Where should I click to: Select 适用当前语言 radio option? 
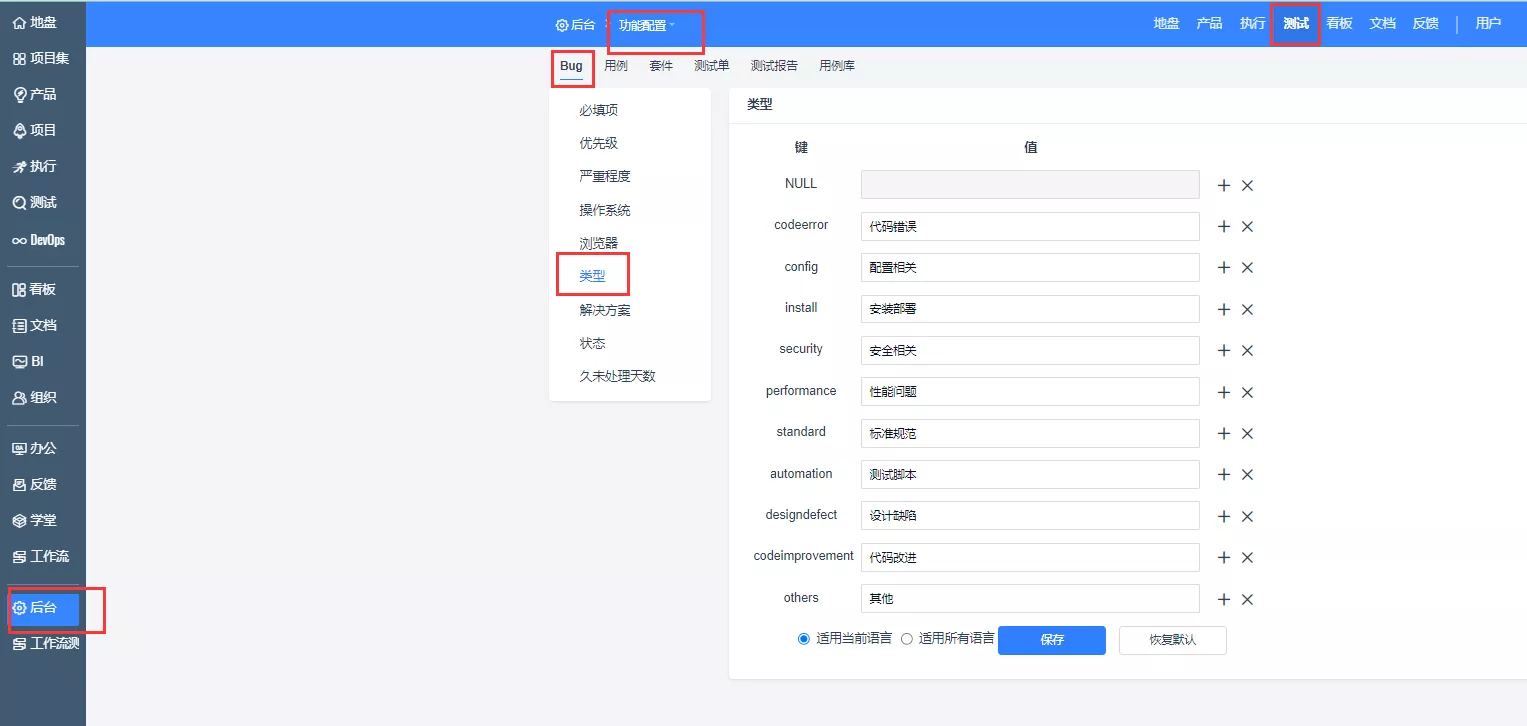point(803,639)
